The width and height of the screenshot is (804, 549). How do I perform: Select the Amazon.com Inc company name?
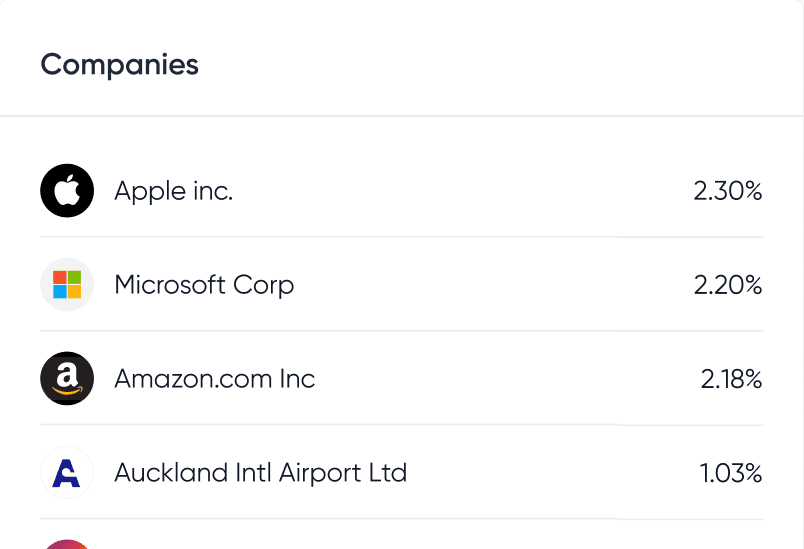(x=215, y=379)
